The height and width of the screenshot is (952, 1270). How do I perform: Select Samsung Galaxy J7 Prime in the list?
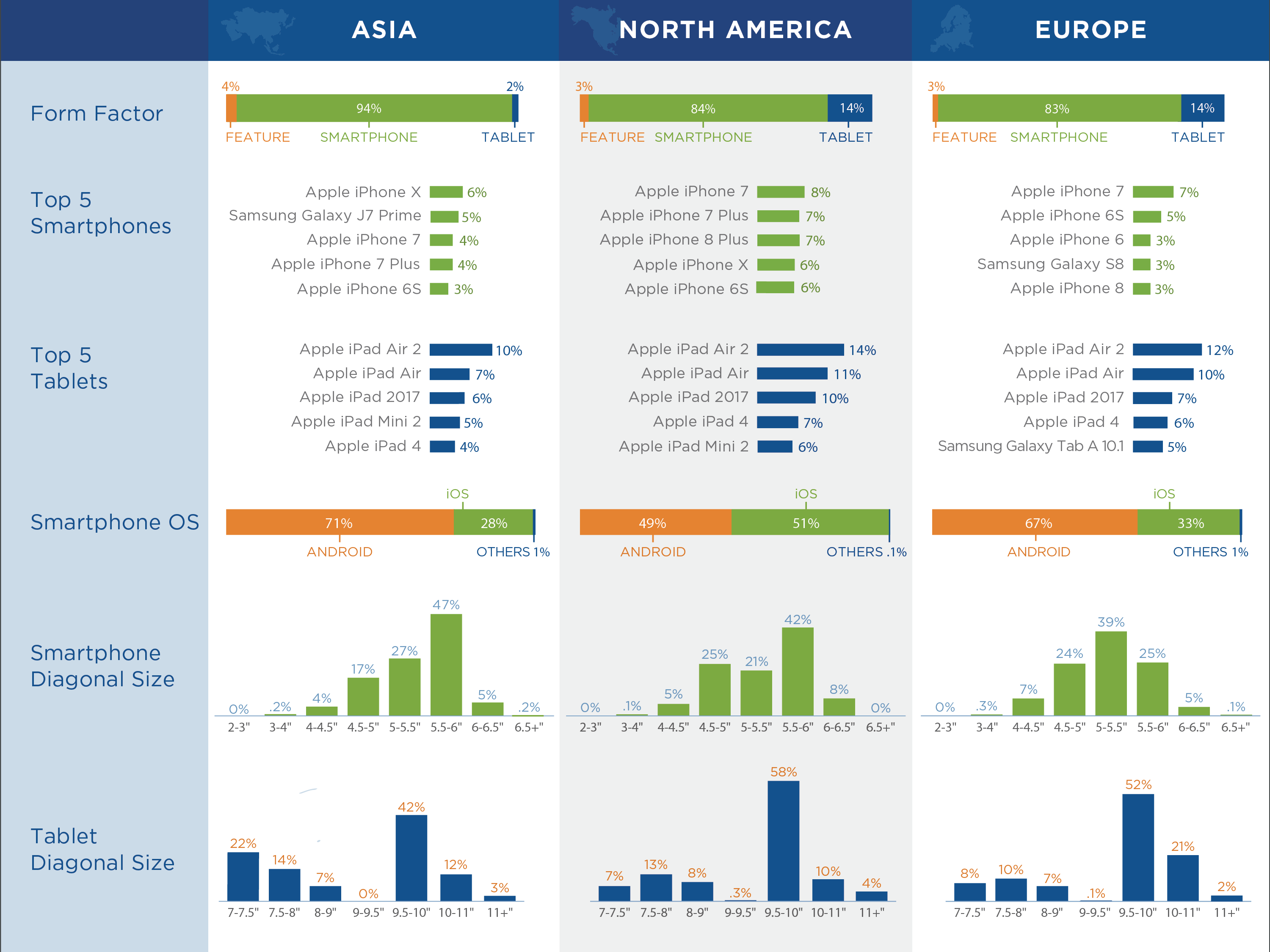point(325,216)
